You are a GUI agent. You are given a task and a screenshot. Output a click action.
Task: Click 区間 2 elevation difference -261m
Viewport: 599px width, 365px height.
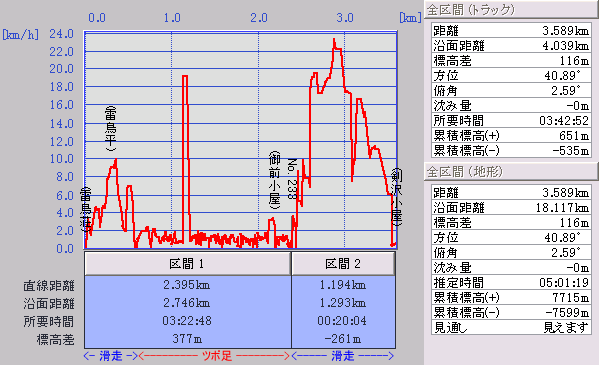point(343,339)
